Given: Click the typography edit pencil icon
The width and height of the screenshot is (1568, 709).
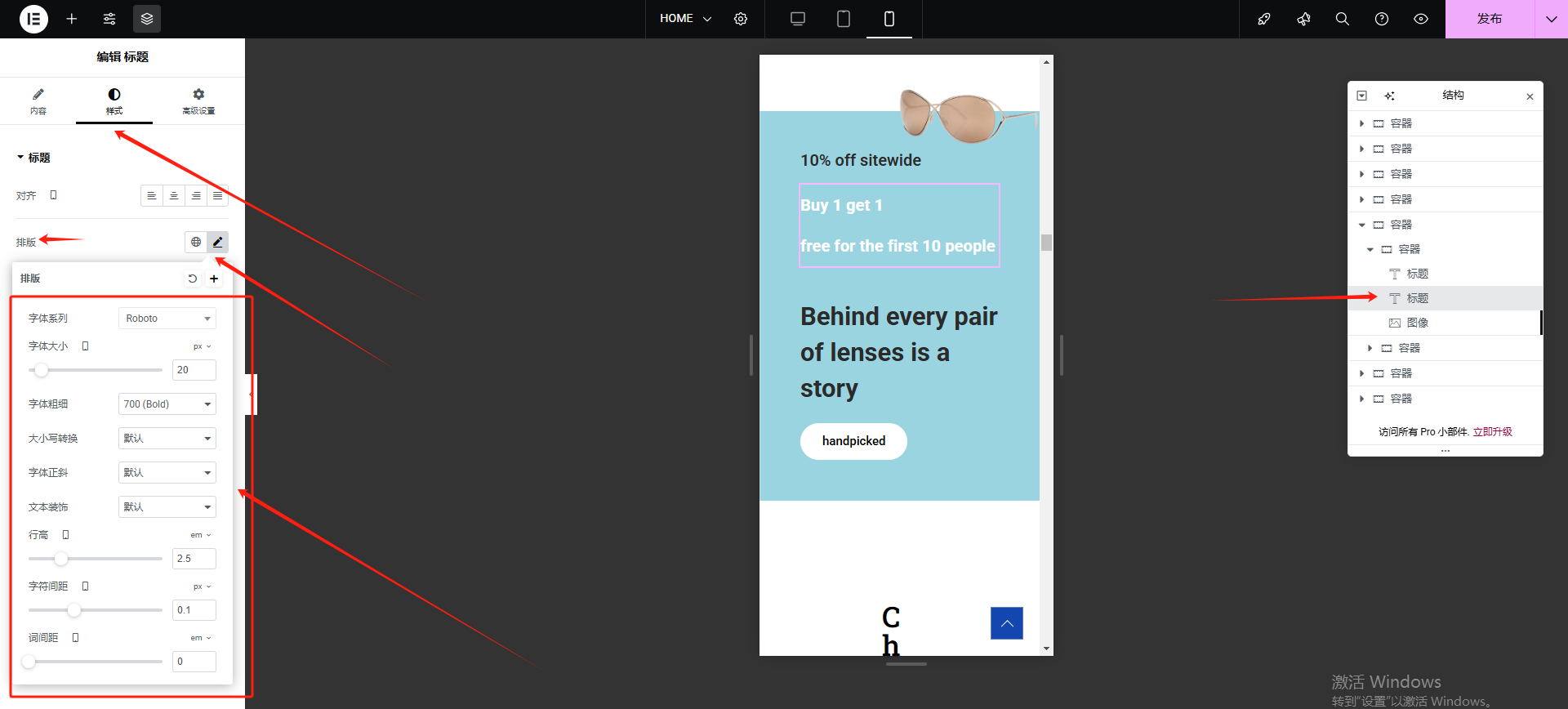Looking at the screenshot, I should click(217, 242).
